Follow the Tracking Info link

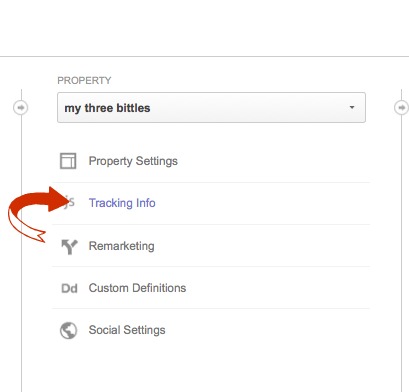tap(122, 203)
